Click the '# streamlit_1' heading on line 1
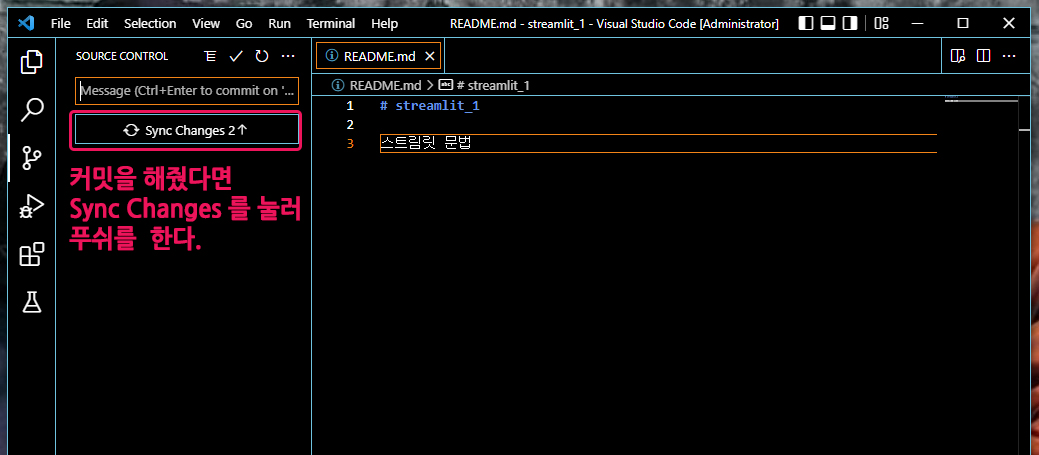 point(429,106)
